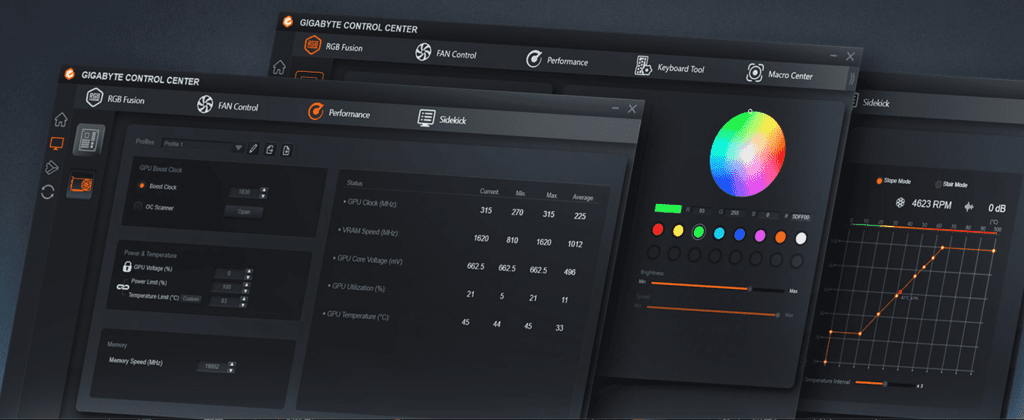Click the pencil edit profile icon
1024x420 pixels.
[x=253, y=149]
